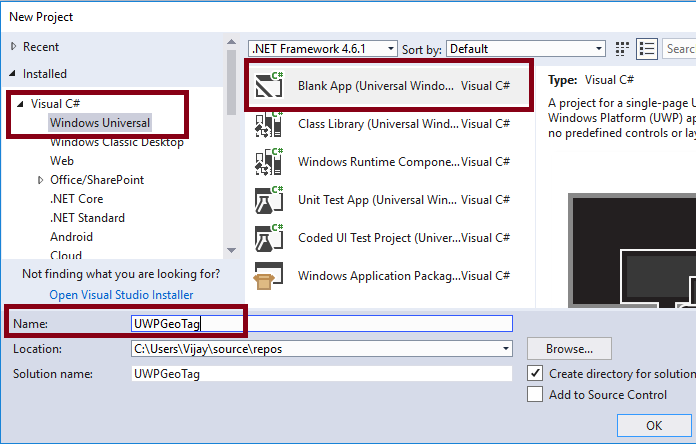Select Blank App (Universal Windows) name

[376, 86]
